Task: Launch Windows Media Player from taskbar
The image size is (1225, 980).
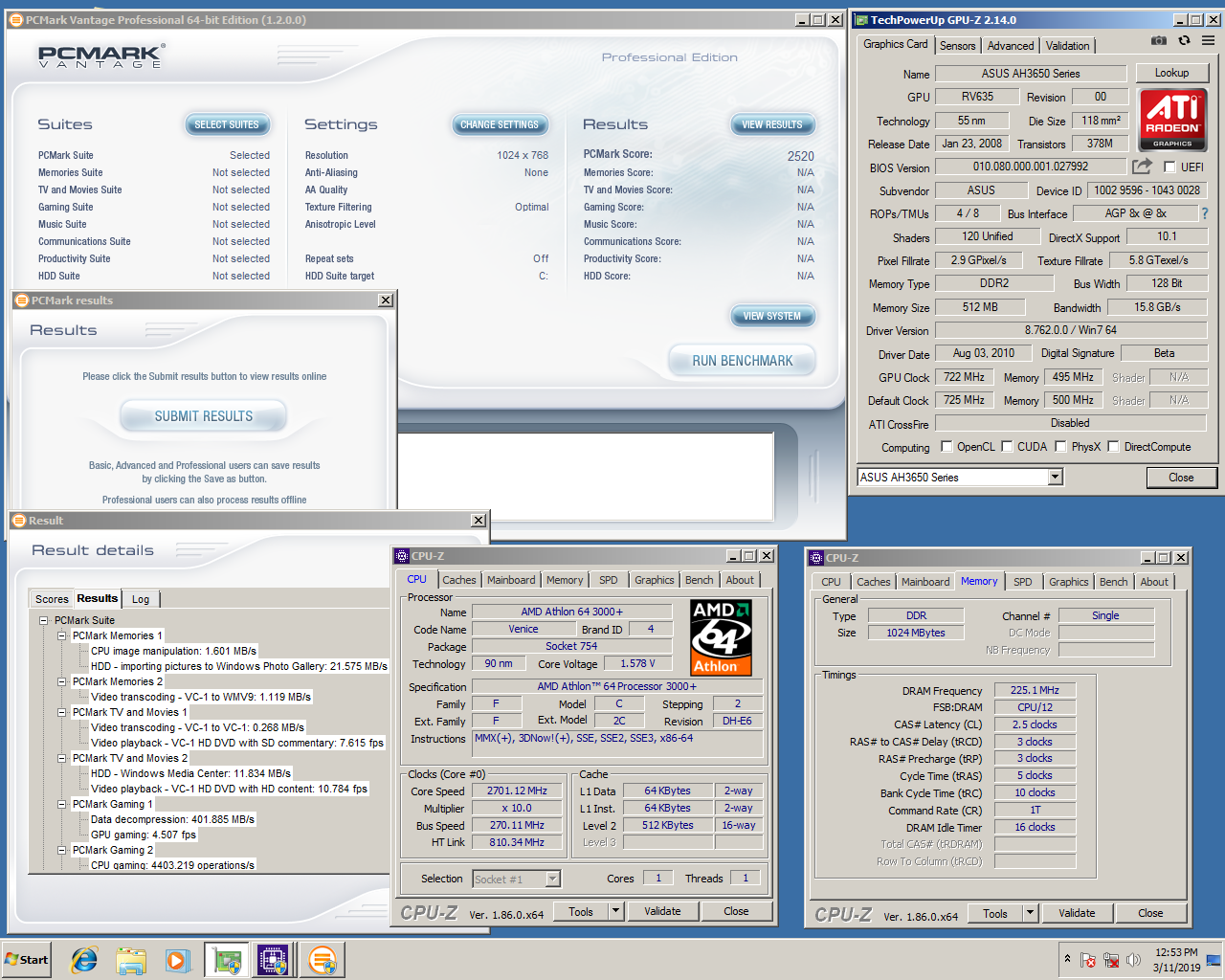Action: 177,960
